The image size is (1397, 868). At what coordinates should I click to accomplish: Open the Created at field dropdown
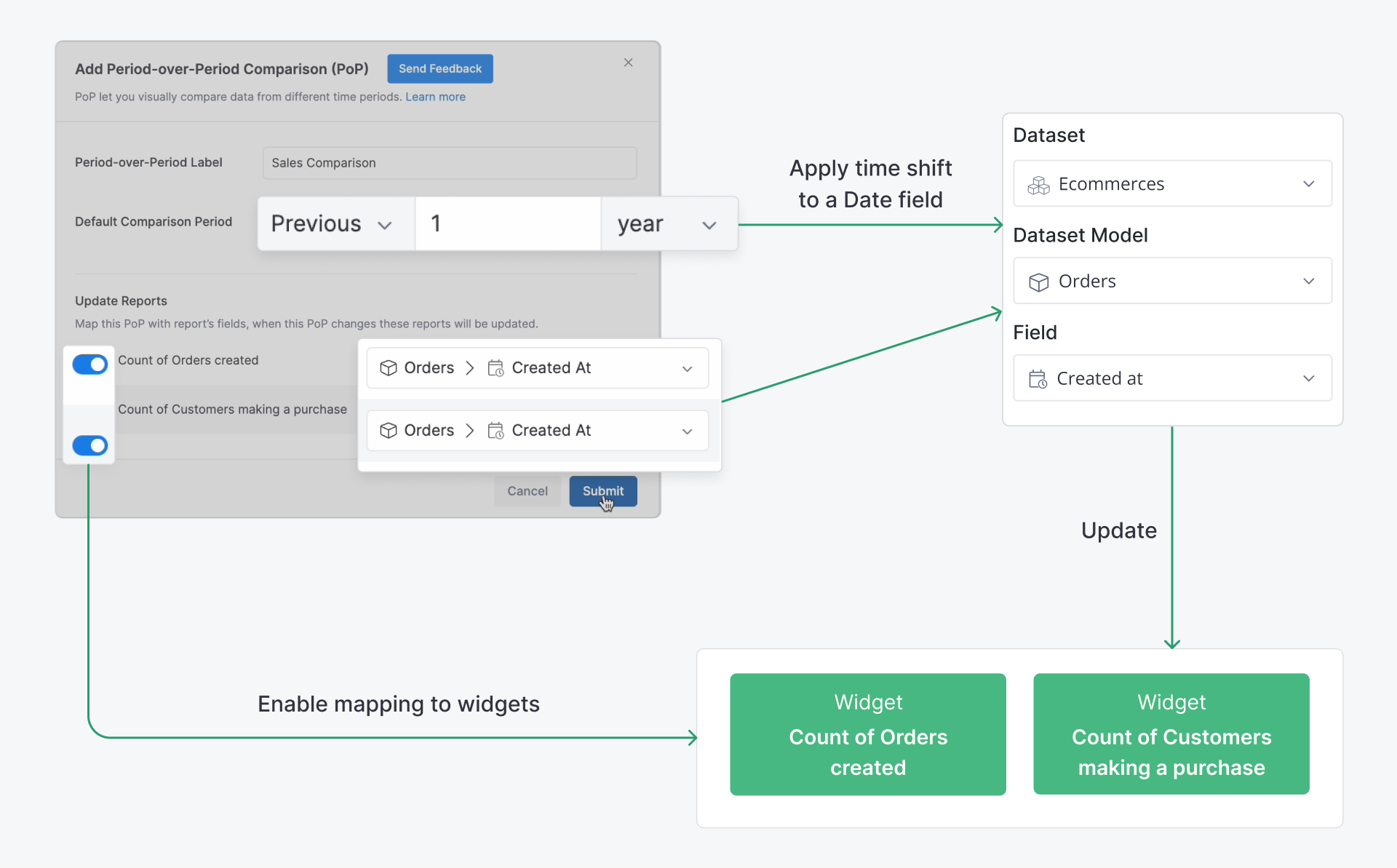coord(1172,378)
